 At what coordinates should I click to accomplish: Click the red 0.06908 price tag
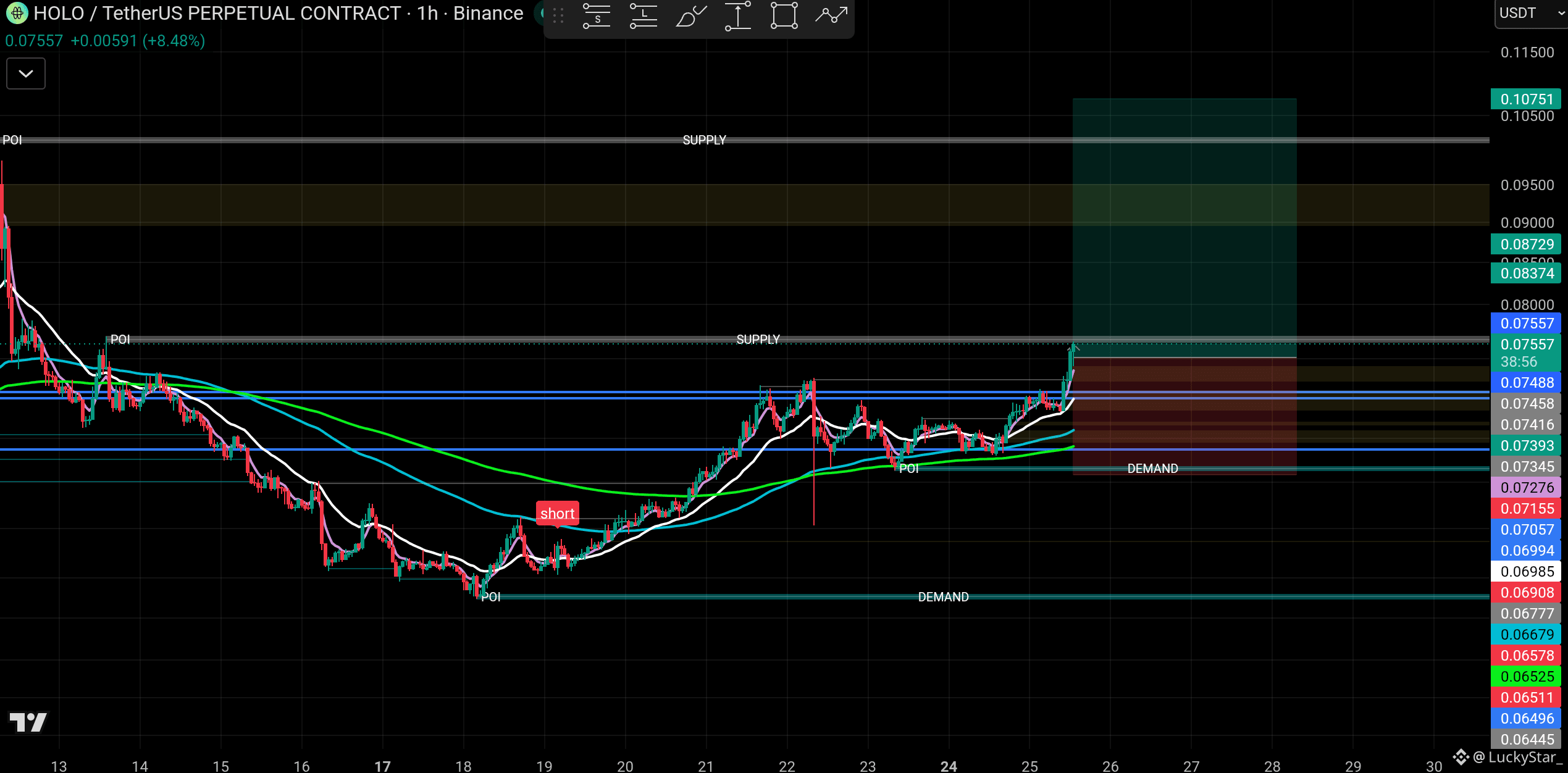(x=1526, y=593)
